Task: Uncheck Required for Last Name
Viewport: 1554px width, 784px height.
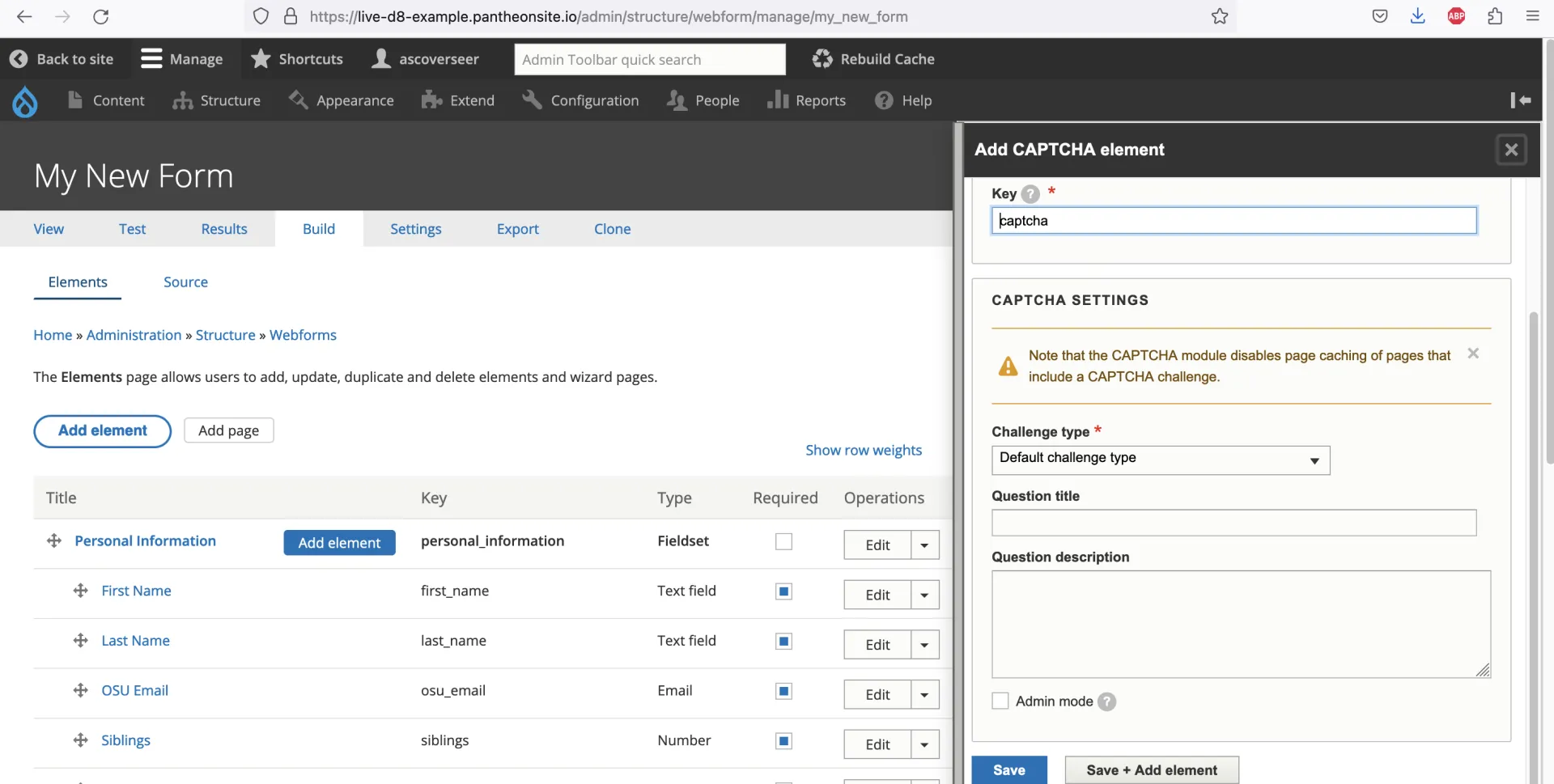Action: (783, 642)
